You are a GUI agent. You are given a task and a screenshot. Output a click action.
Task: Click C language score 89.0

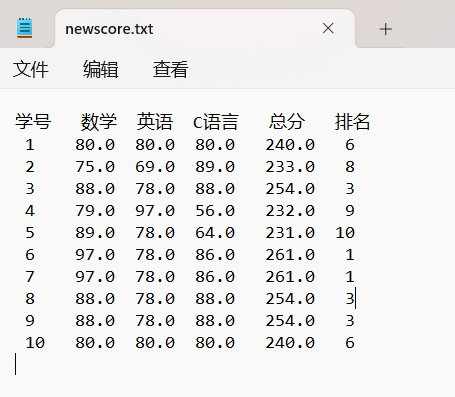(x=215, y=167)
